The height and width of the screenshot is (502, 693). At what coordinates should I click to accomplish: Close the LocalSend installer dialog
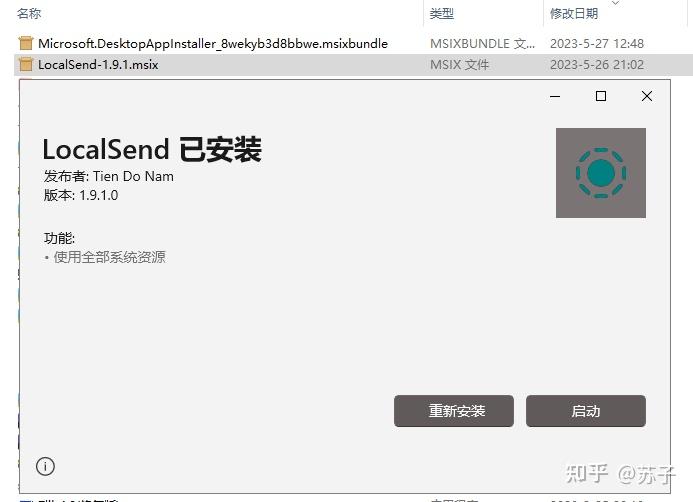[647, 96]
